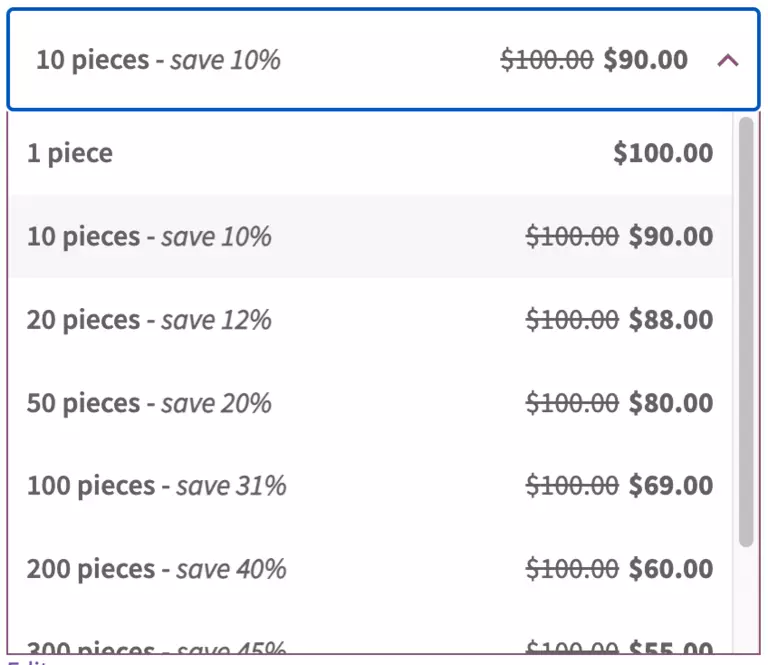Click the struck-through price beside 20 pieces

pyautogui.click(x=572, y=320)
